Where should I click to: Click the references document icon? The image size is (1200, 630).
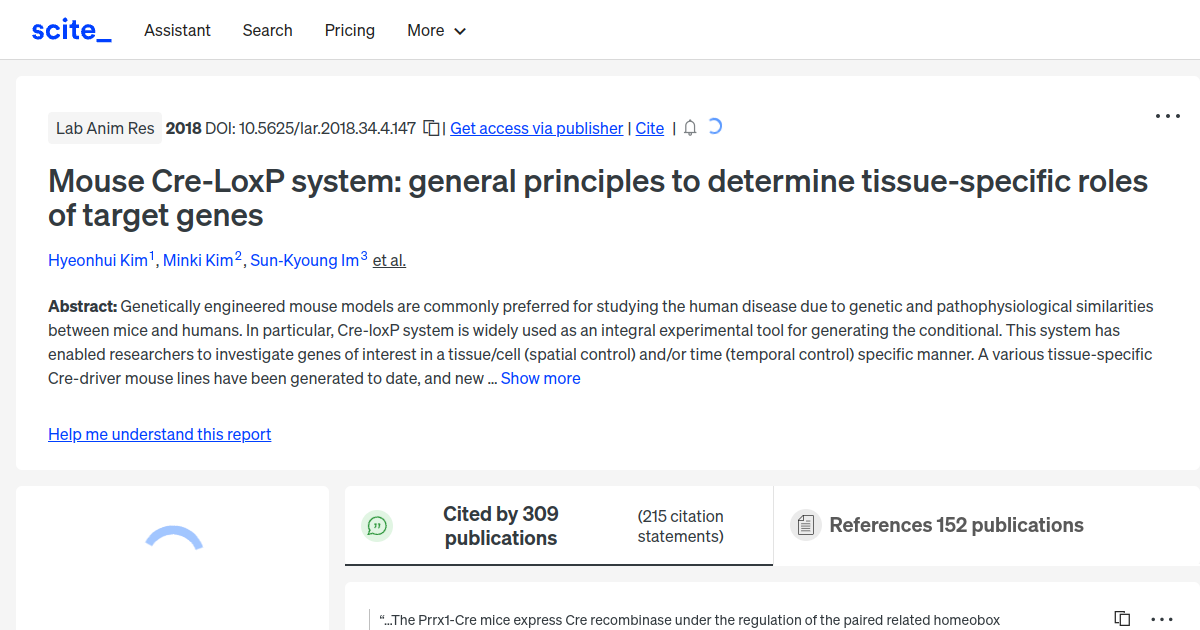(x=805, y=524)
